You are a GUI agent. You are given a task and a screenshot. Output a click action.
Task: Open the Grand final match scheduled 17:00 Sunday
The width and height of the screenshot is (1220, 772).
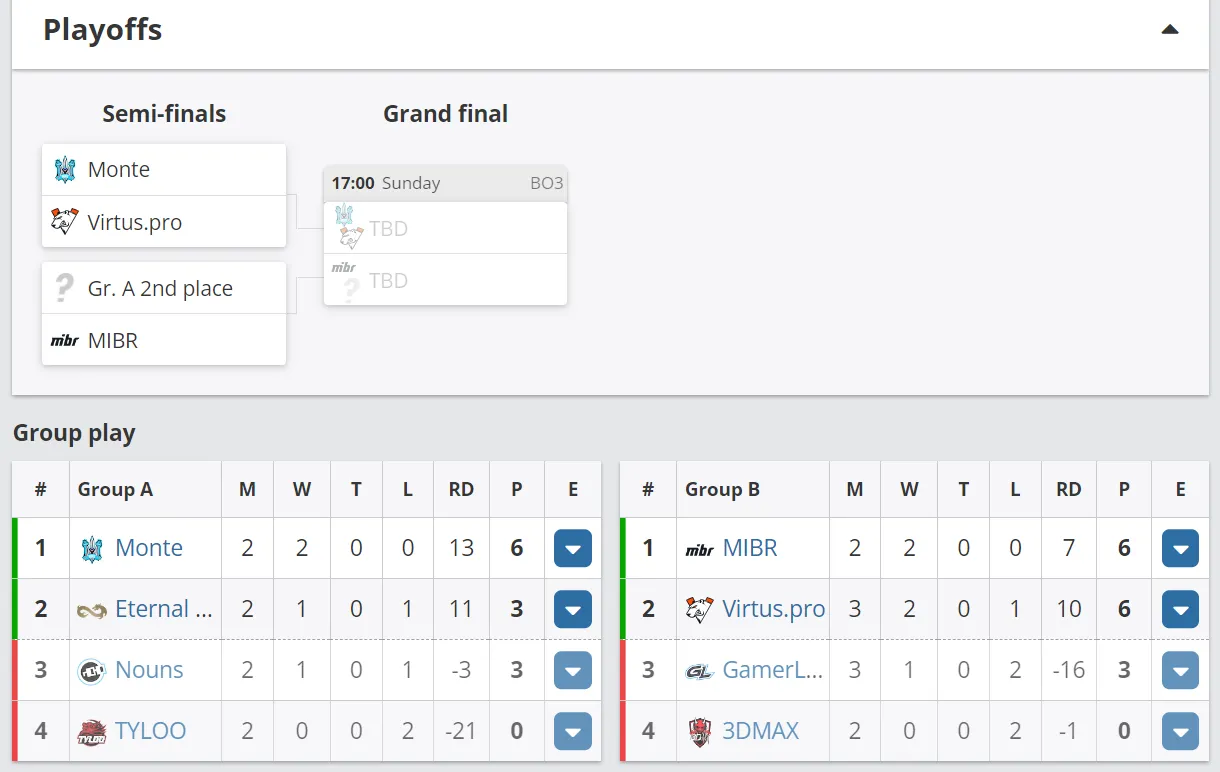445,236
